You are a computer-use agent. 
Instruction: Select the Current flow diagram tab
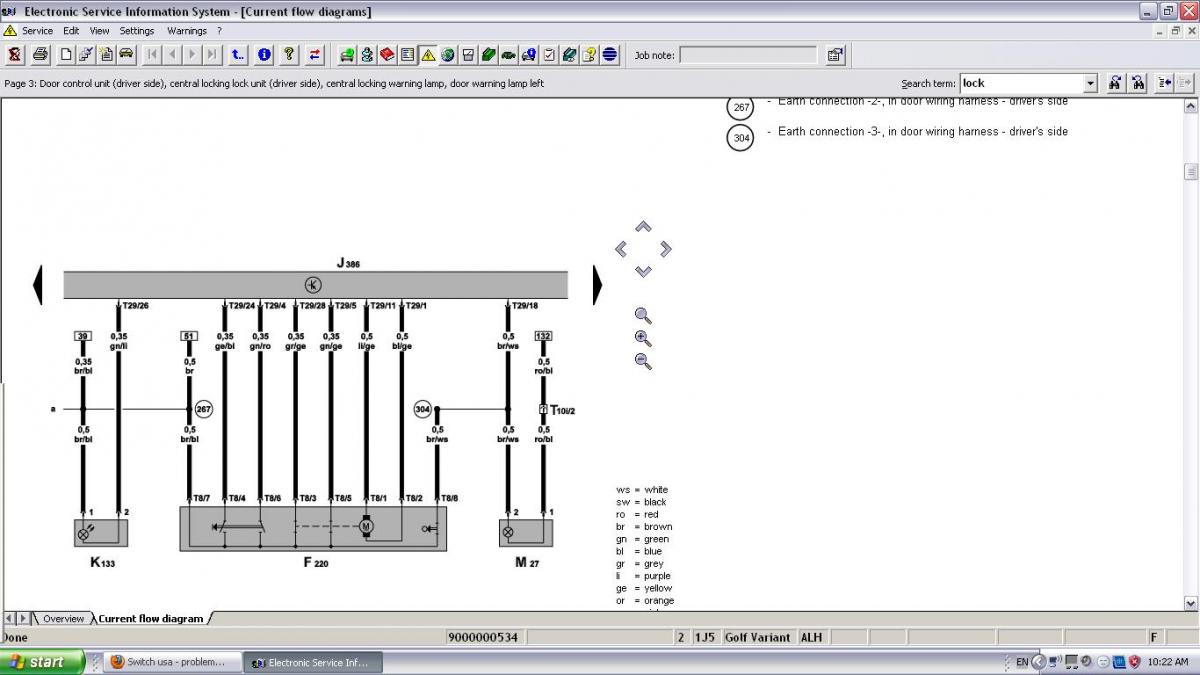(150, 619)
